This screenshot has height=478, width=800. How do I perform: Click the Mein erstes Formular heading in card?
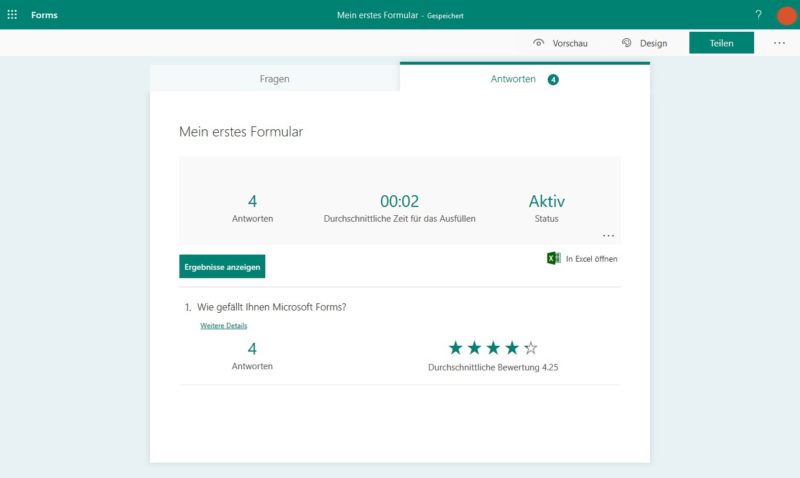click(241, 132)
